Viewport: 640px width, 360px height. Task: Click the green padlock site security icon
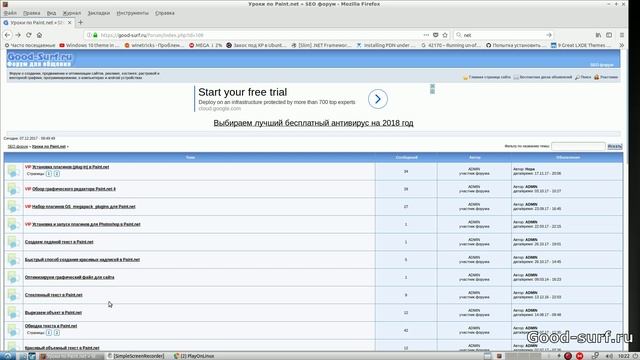pos(95,35)
